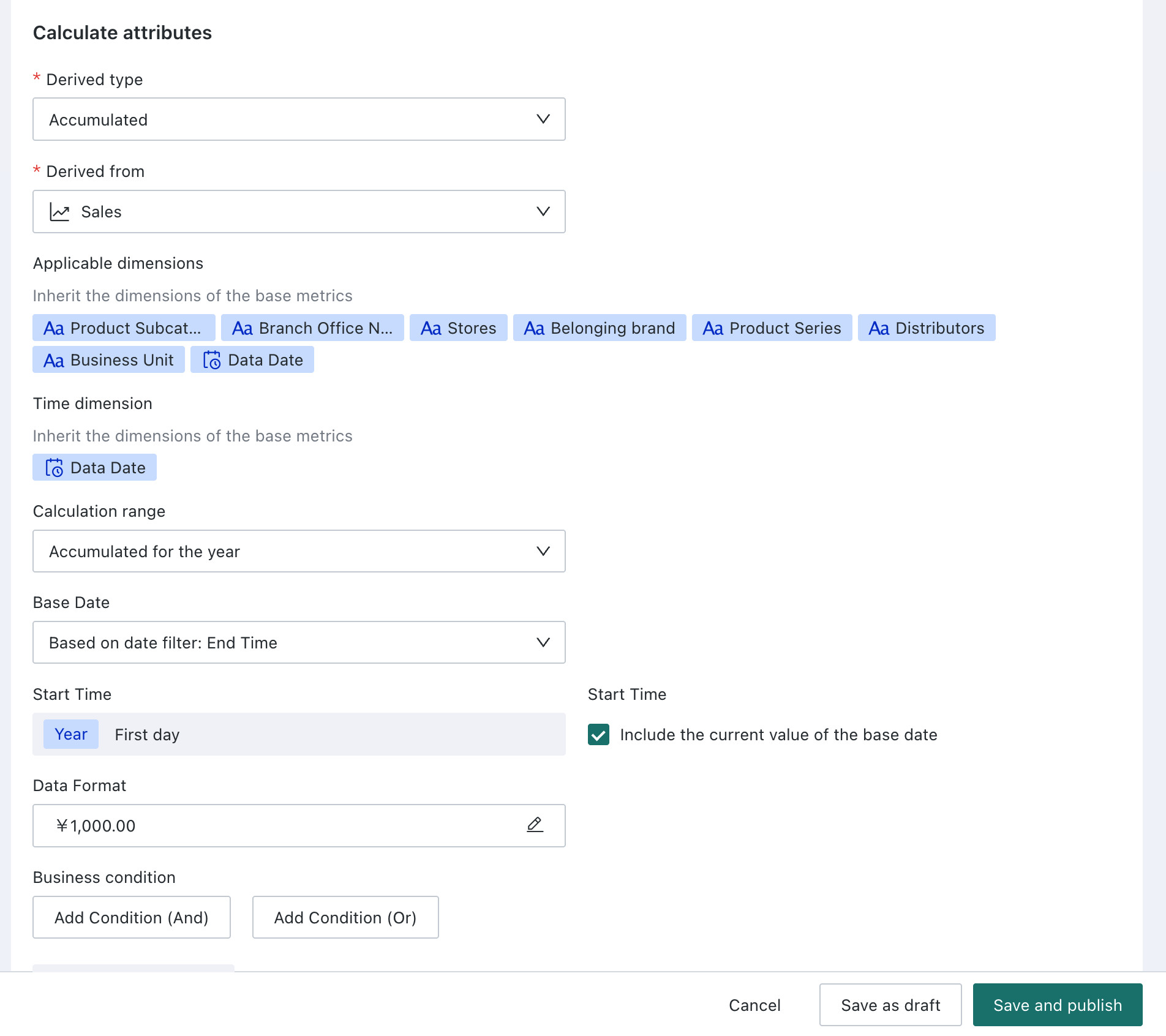Click the Branch Office N... dimension tag
This screenshot has width=1166, height=1036.
pyautogui.click(x=312, y=328)
